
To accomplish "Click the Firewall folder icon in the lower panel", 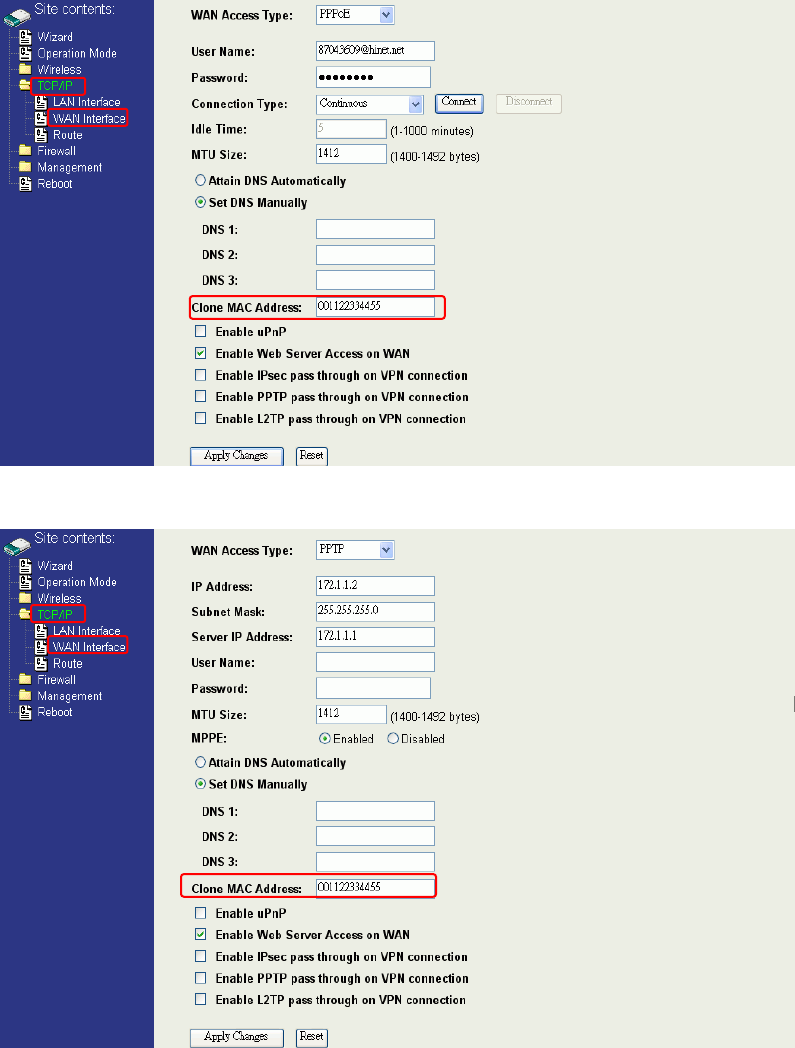I will coord(25,680).
